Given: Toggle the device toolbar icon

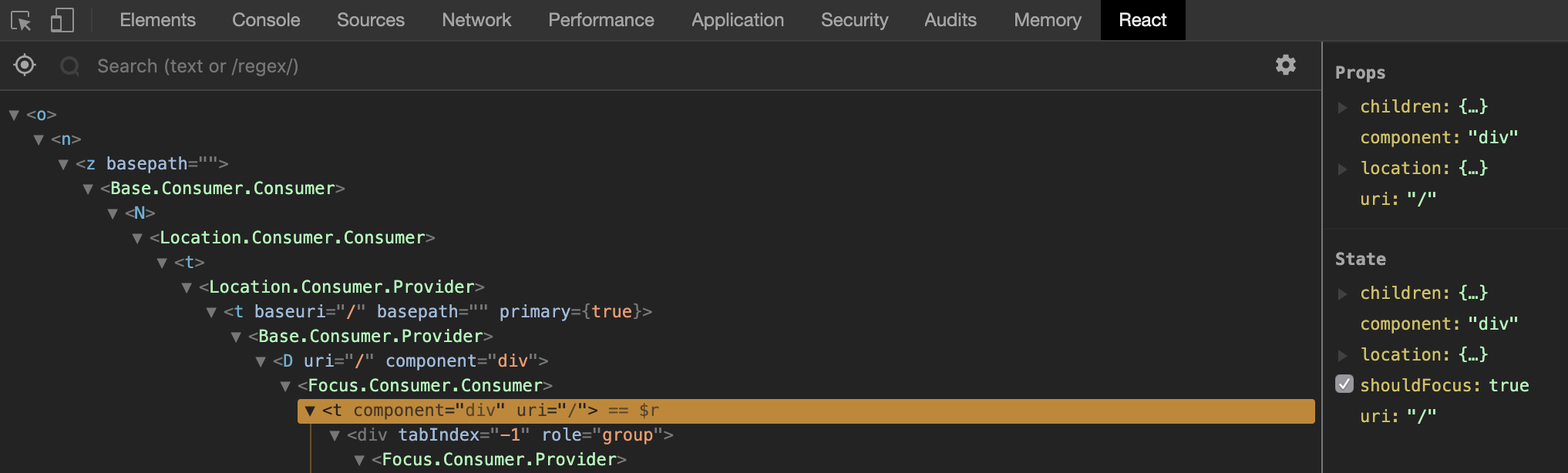Looking at the screenshot, I should coord(62,21).
